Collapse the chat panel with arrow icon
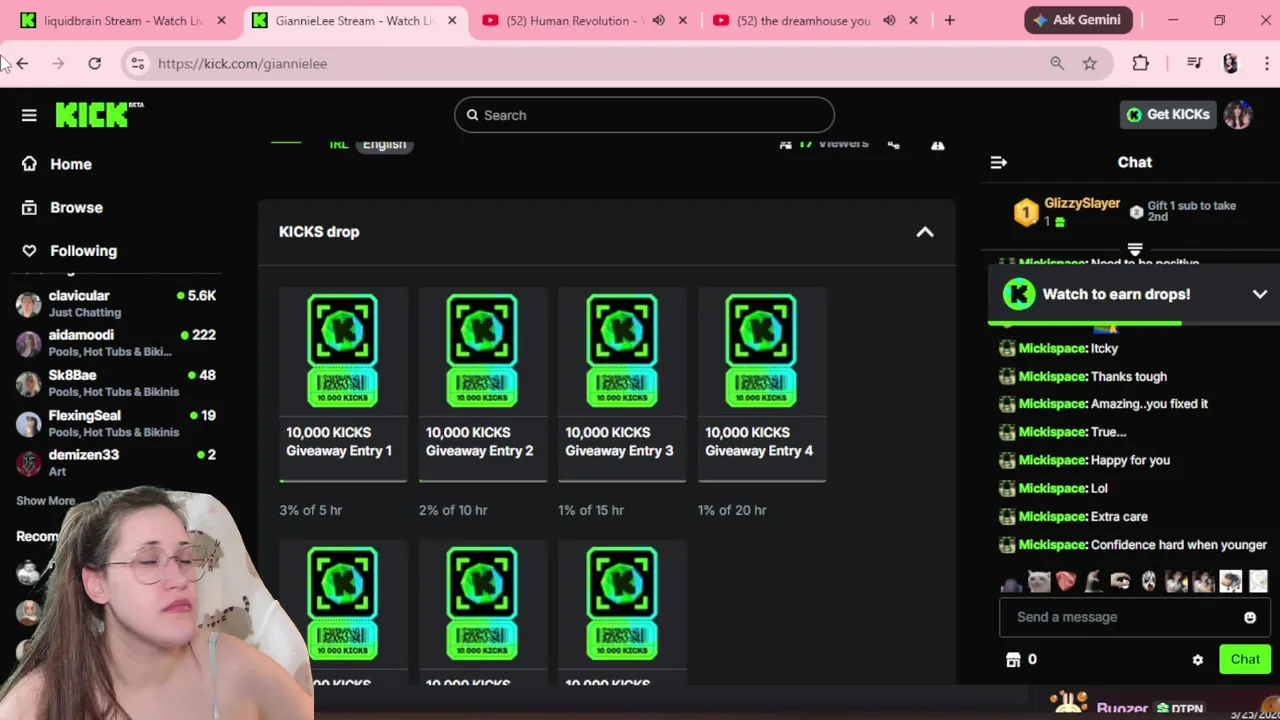The height and width of the screenshot is (720, 1280). [x=998, y=162]
